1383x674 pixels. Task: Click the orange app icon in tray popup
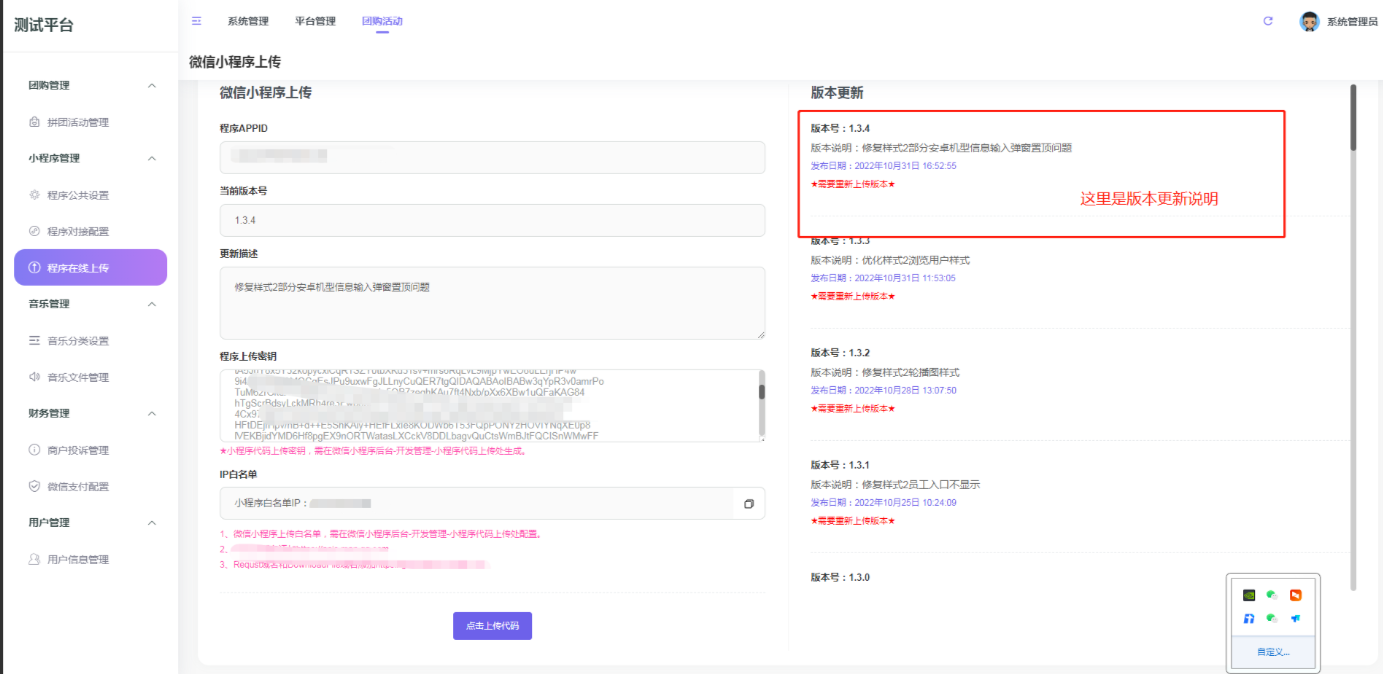coord(1296,595)
